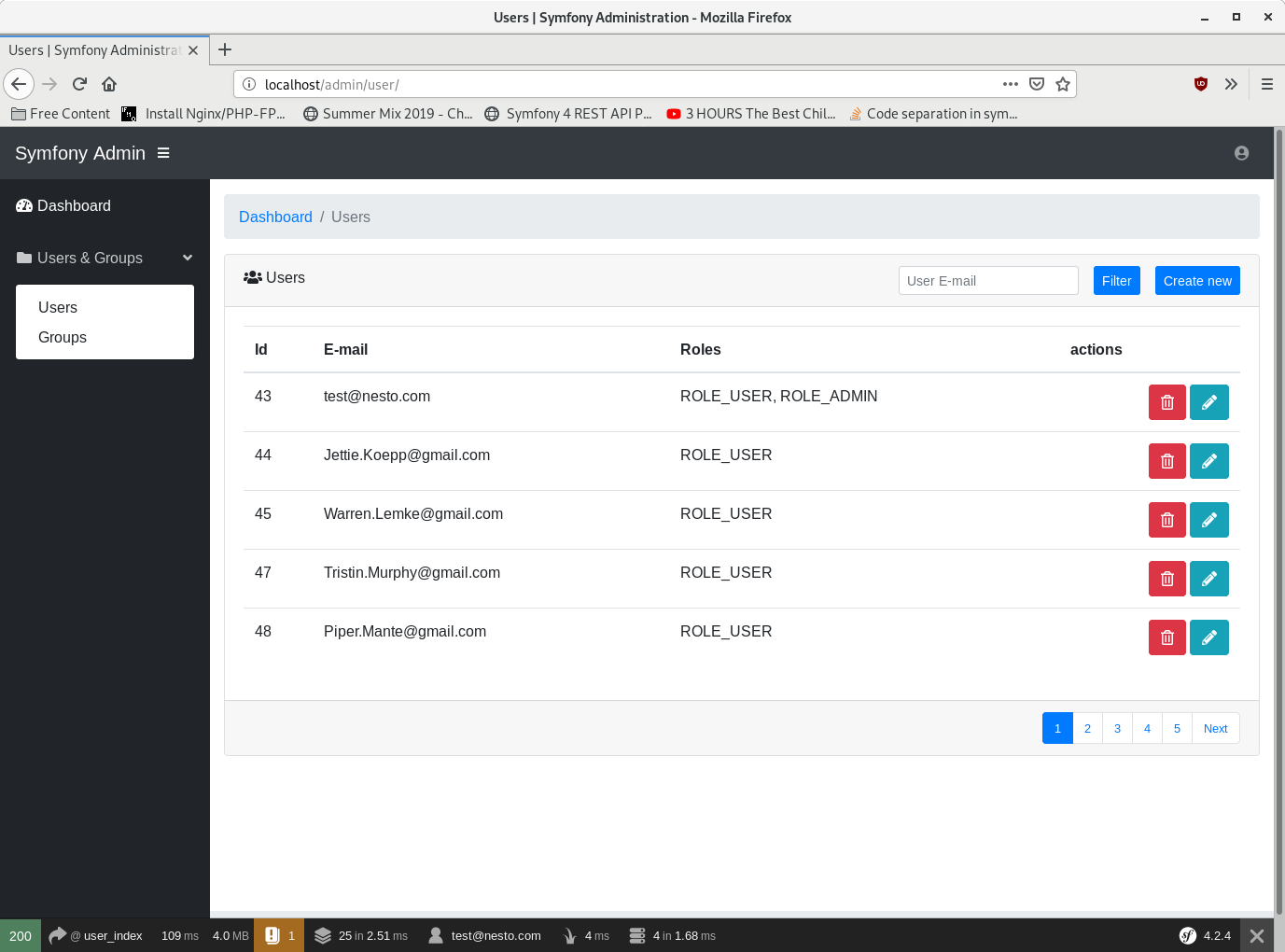Go to pagination page 4
The image size is (1285, 952).
coord(1147,728)
